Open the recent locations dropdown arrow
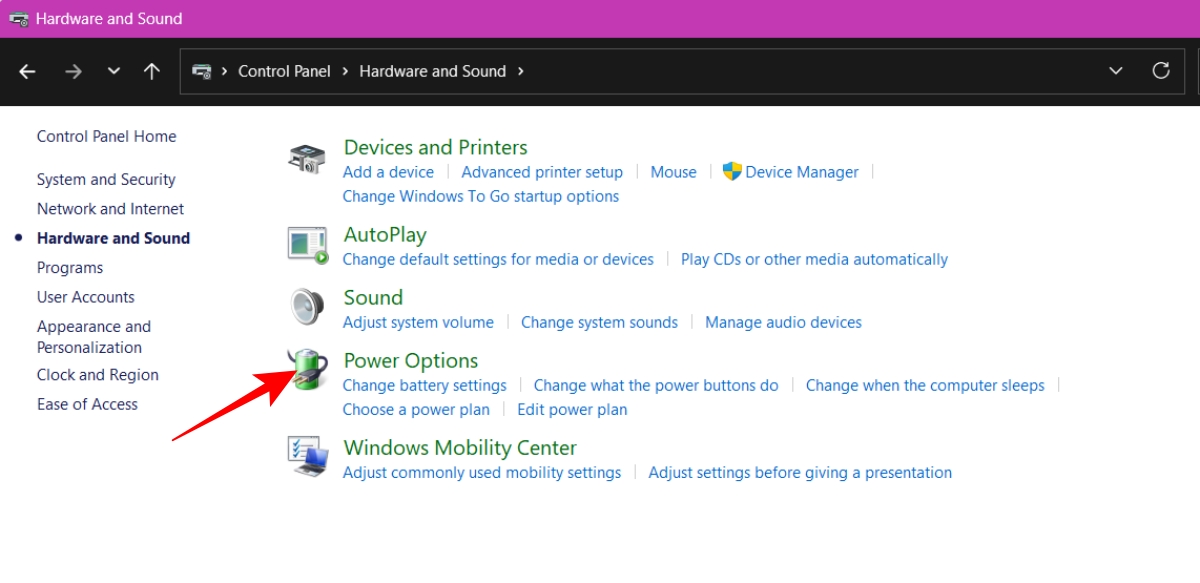 (x=113, y=71)
